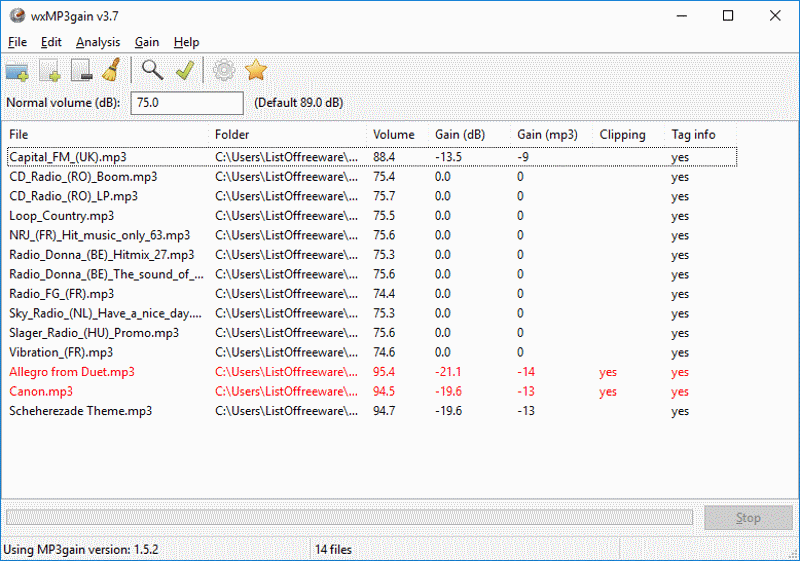Select Capital_FM_(UK).mp3 row

372,157
